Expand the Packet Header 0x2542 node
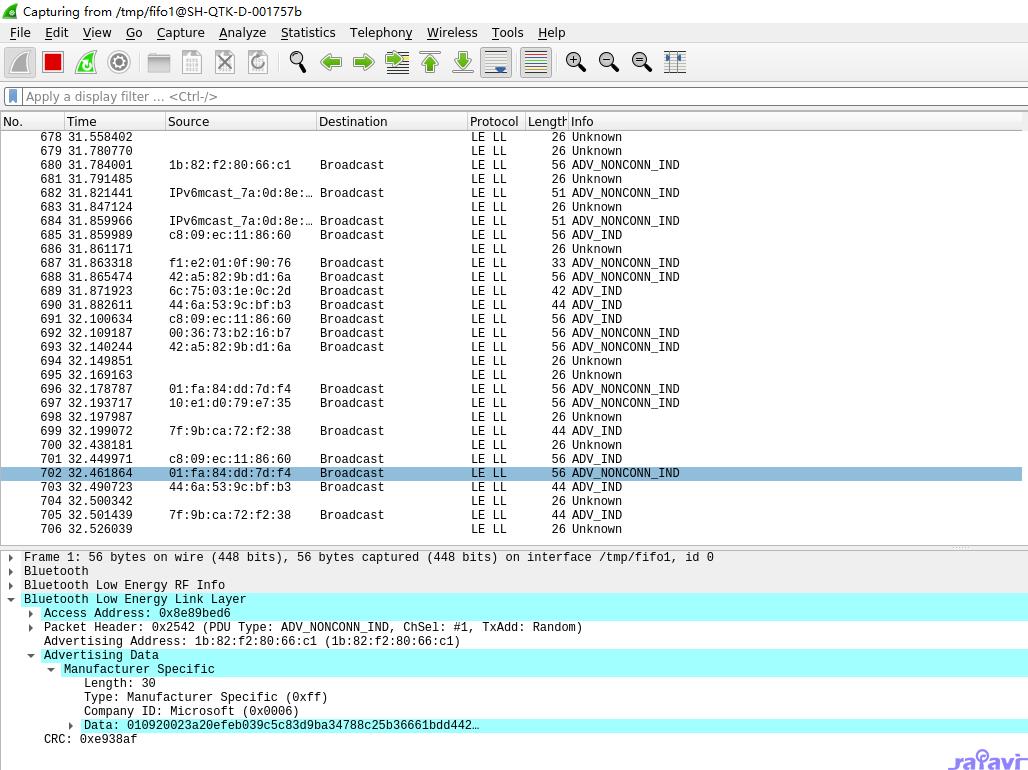The height and width of the screenshot is (770, 1028). click(31, 627)
